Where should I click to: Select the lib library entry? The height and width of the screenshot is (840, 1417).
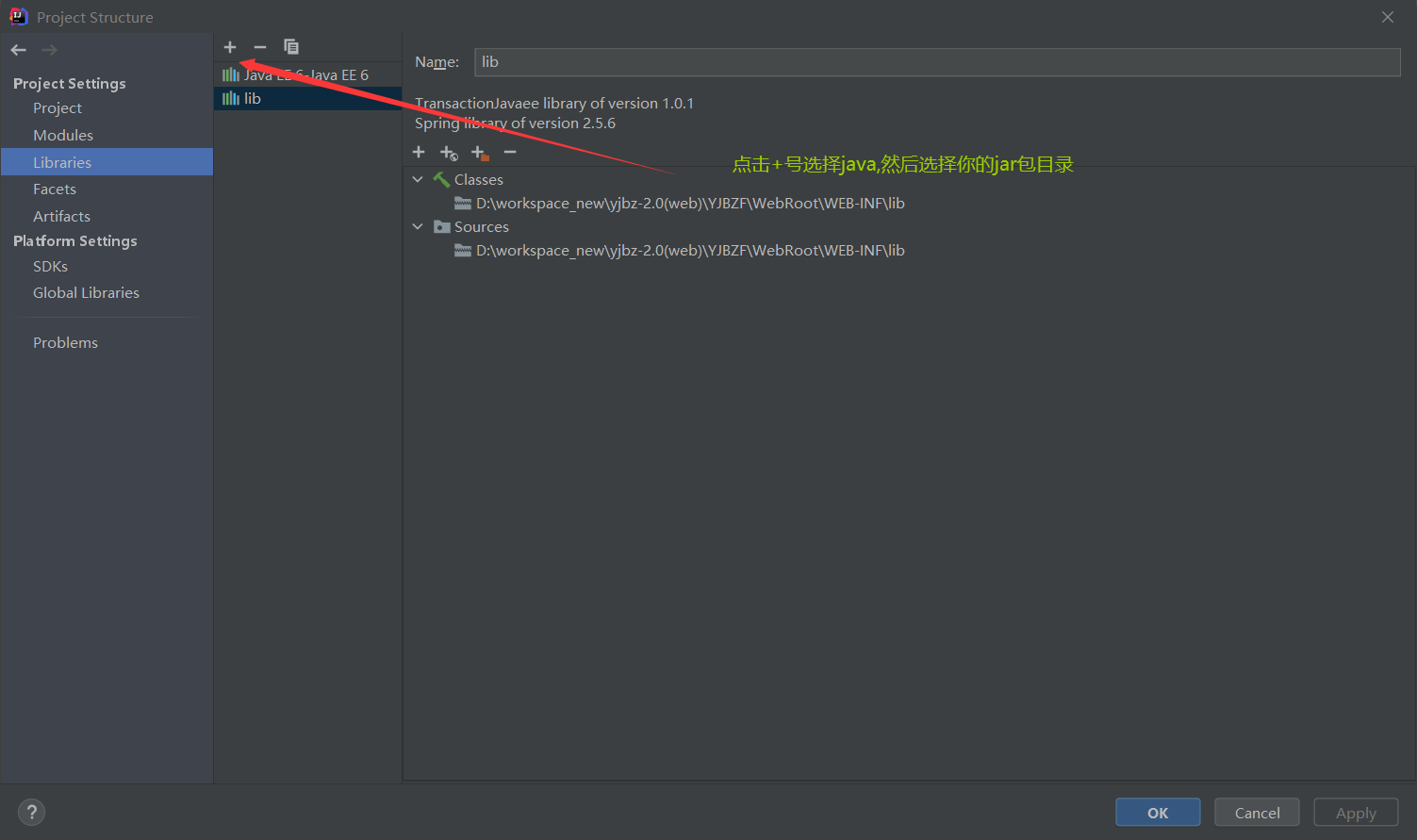308,98
